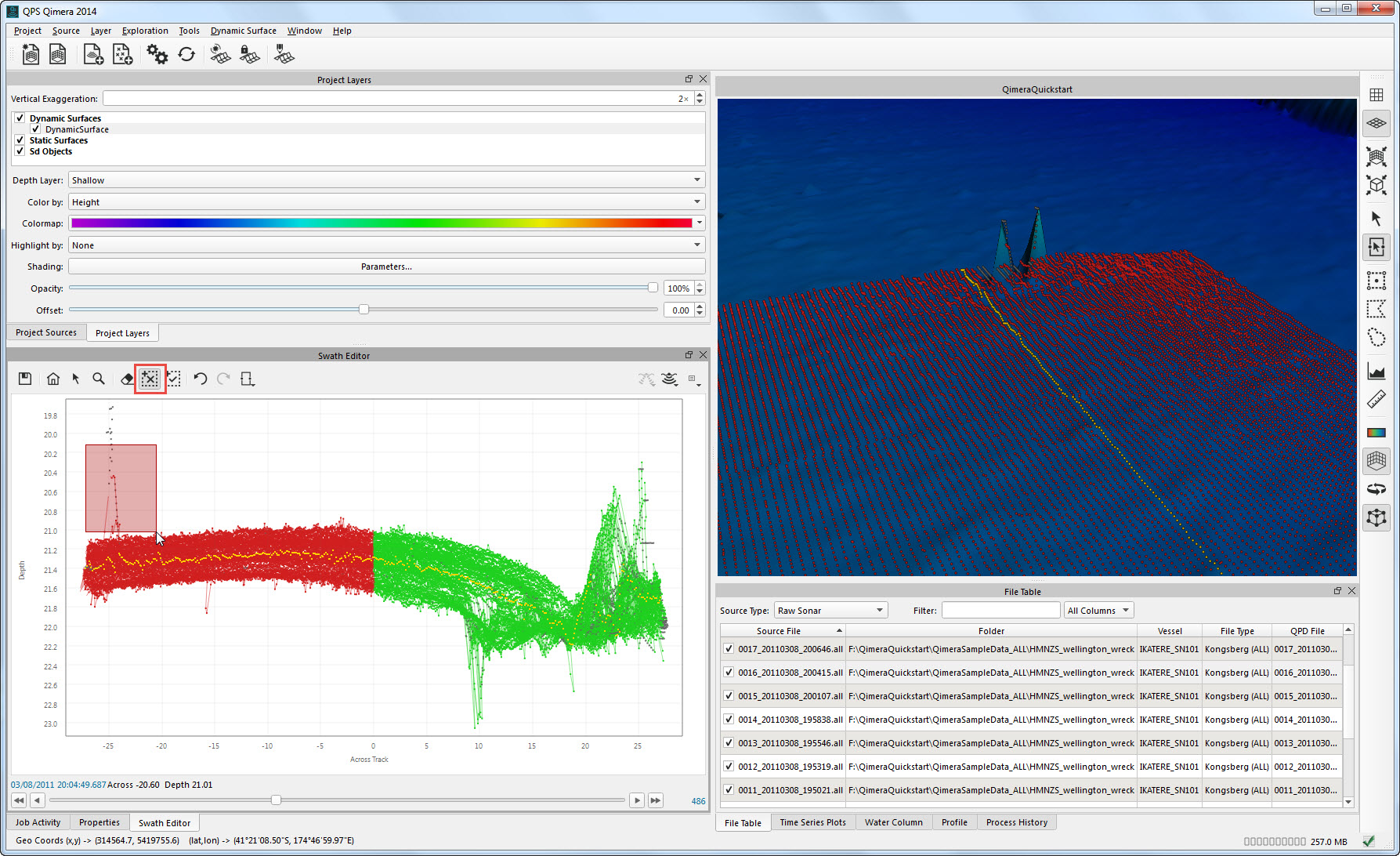Select the magnifier zoom tool in Swath Editor
Viewport: 1400px width, 856px height.
[x=99, y=379]
